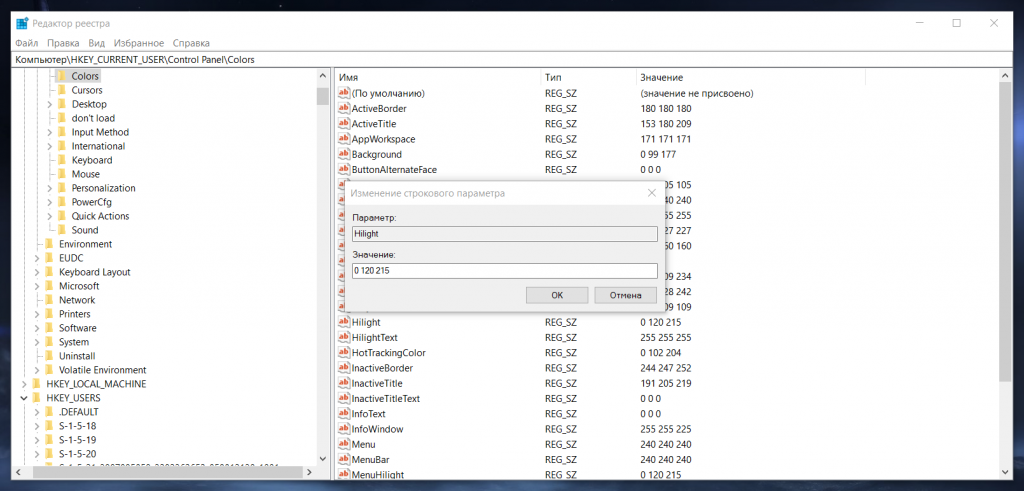
Task: Select the InactiveTitle value name
Action: tap(377, 383)
